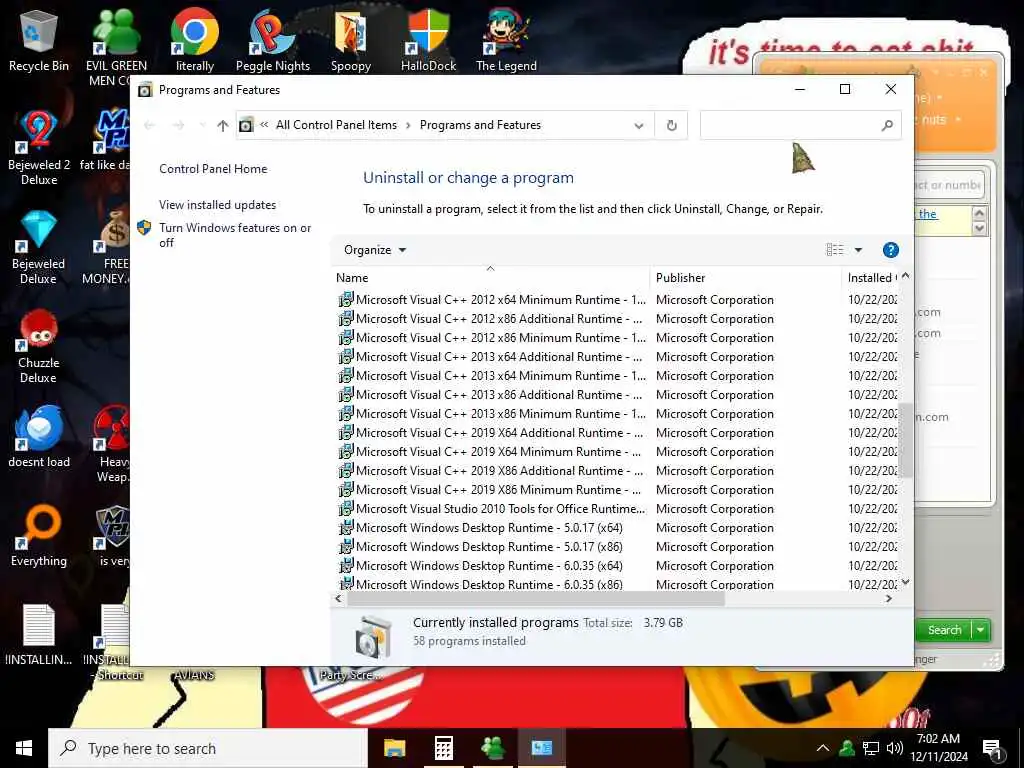Screen dimensions: 1024x768
Task: Expand the address bar history dropdown
Action: tap(639, 125)
